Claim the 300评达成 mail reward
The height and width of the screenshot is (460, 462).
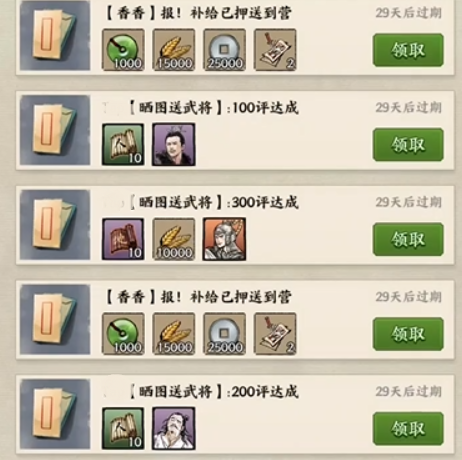tap(408, 239)
